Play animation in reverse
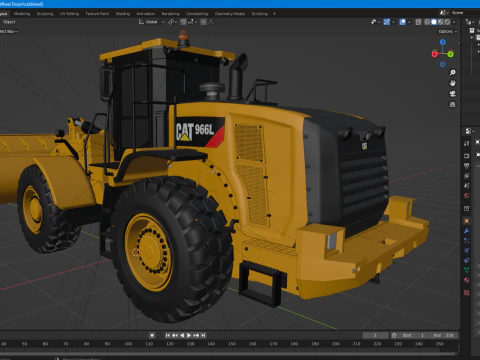 [x=182, y=335]
